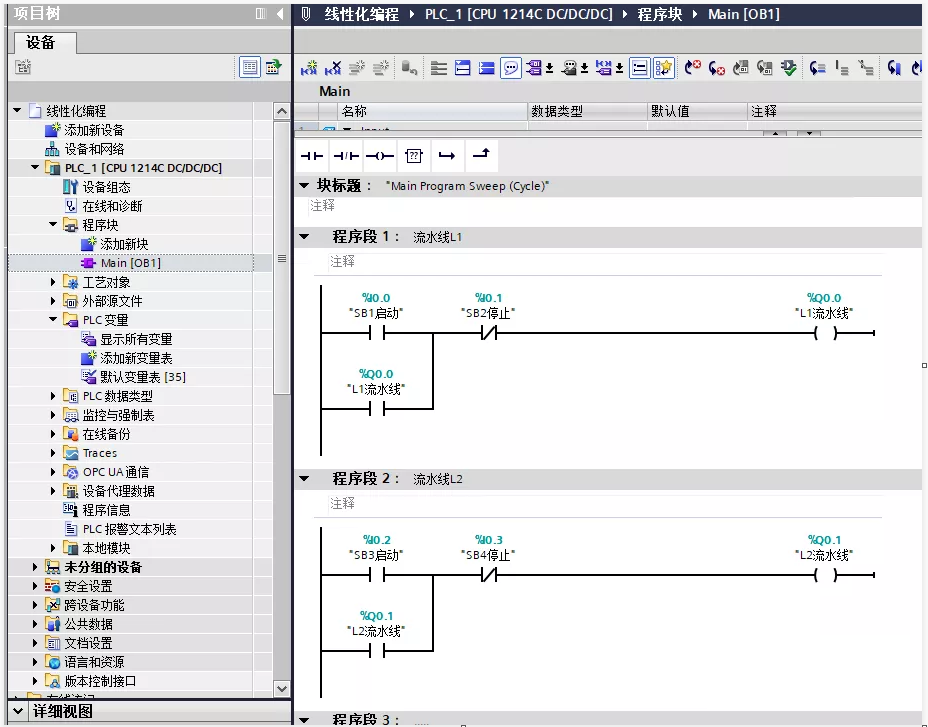This screenshot has height=727, width=928.
Task: Toggle network comments display in toolbar
Action: click(511, 68)
